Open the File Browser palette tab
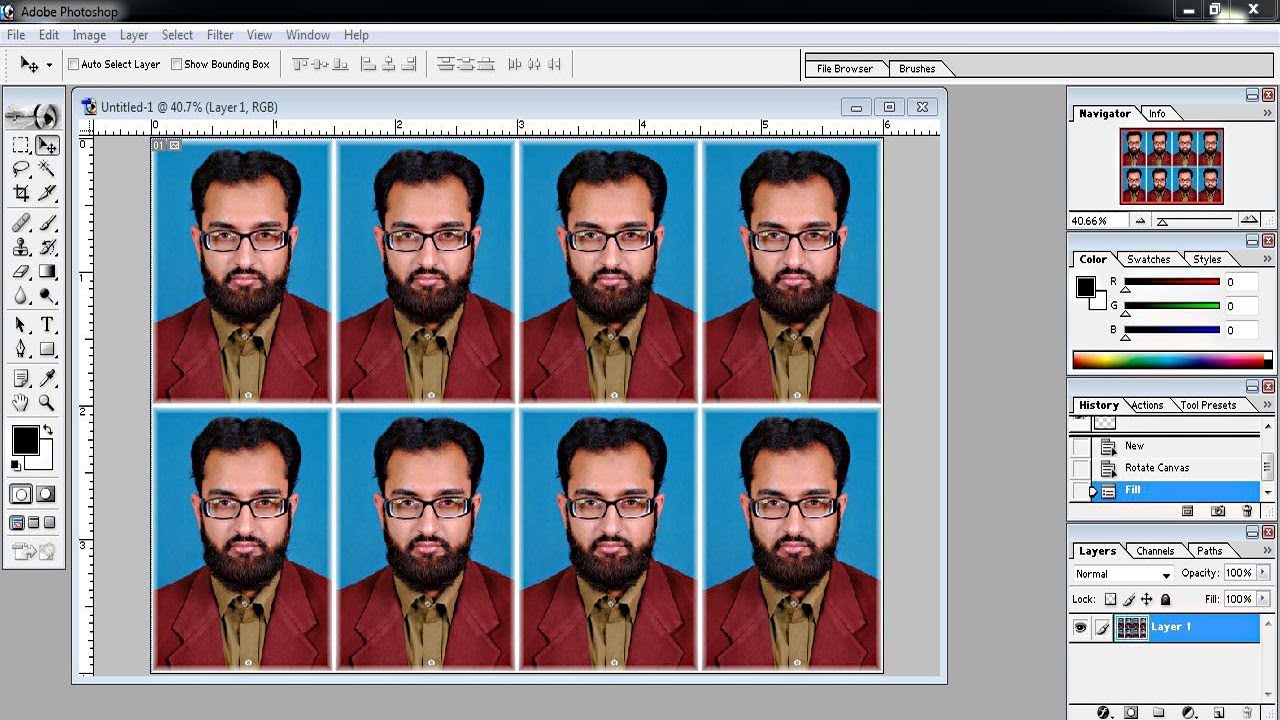This screenshot has height=720, width=1280. point(845,69)
